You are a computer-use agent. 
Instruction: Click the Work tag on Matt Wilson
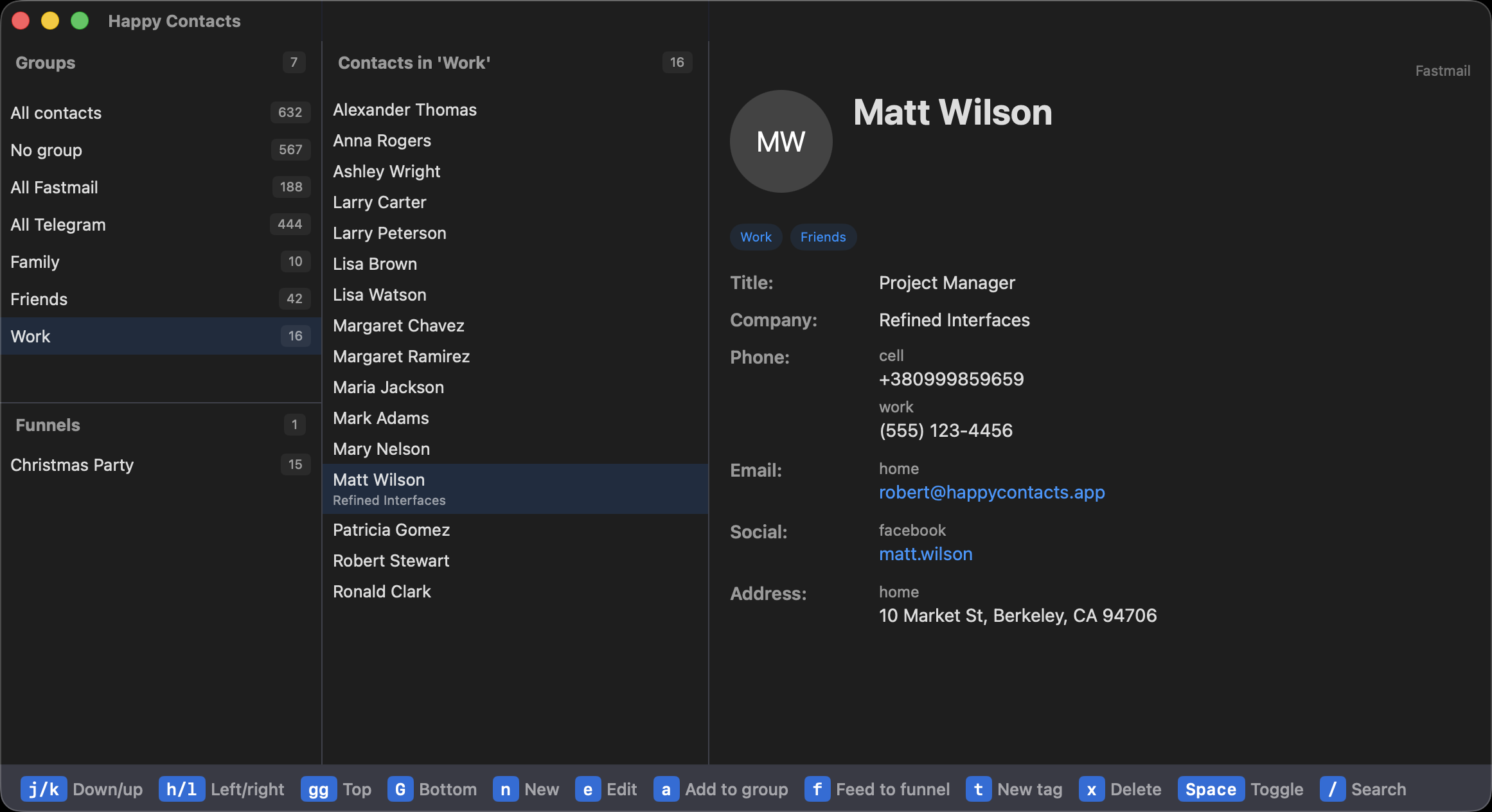[756, 237]
